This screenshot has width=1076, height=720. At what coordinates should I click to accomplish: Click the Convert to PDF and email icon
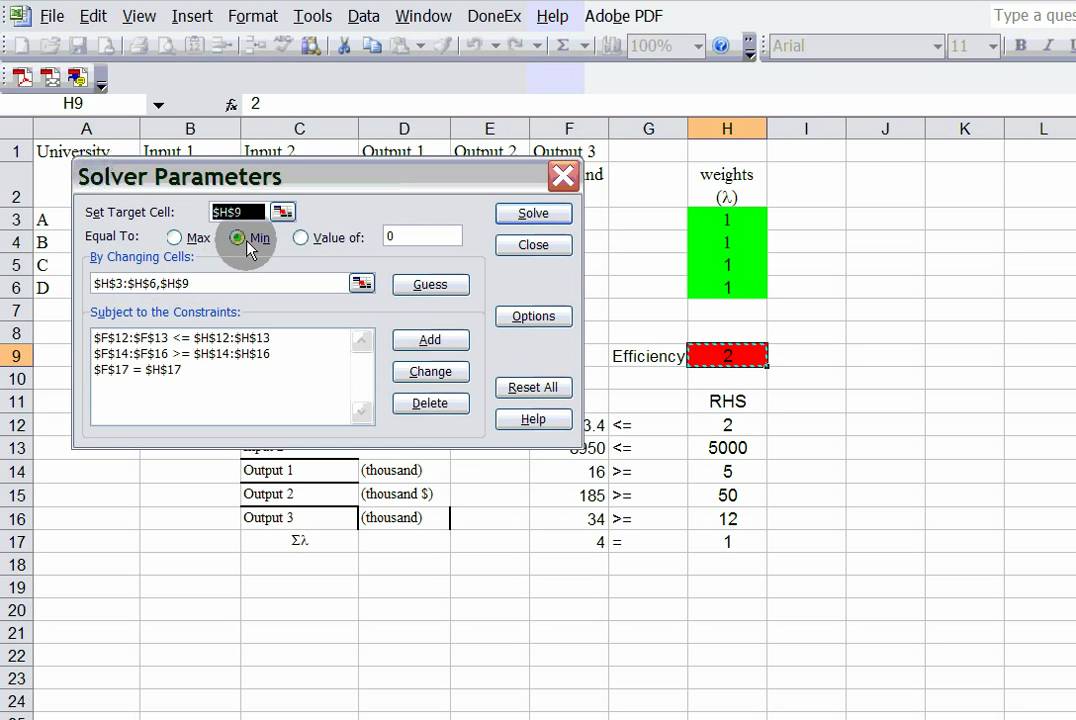pyautogui.click(x=50, y=78)
